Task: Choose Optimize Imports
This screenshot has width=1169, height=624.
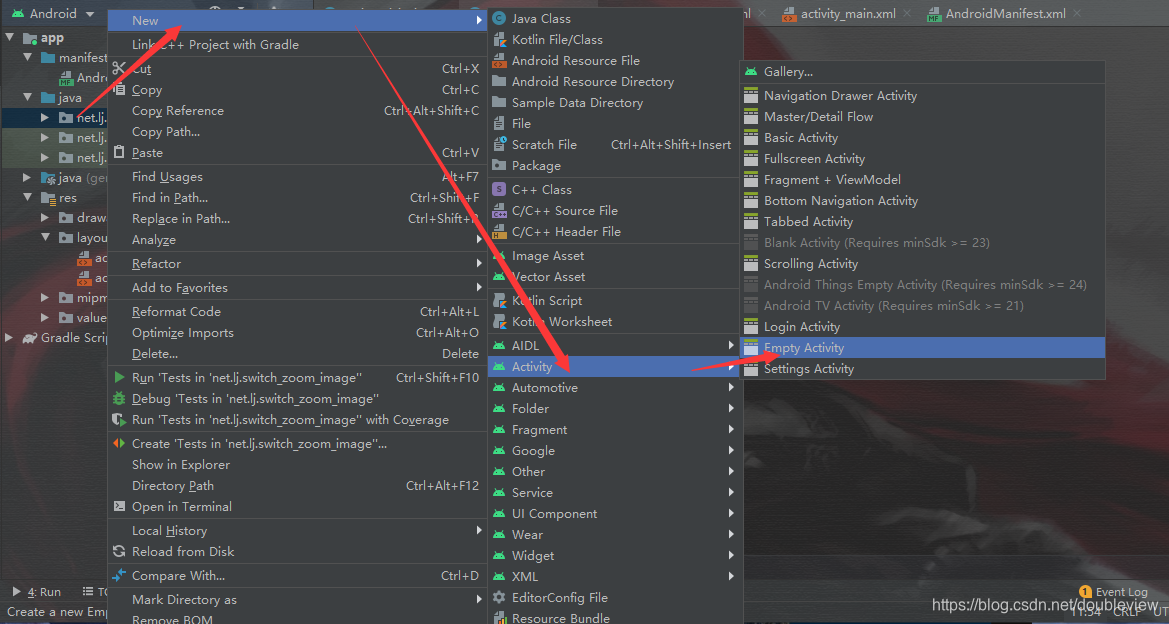Action: (297, 333)
